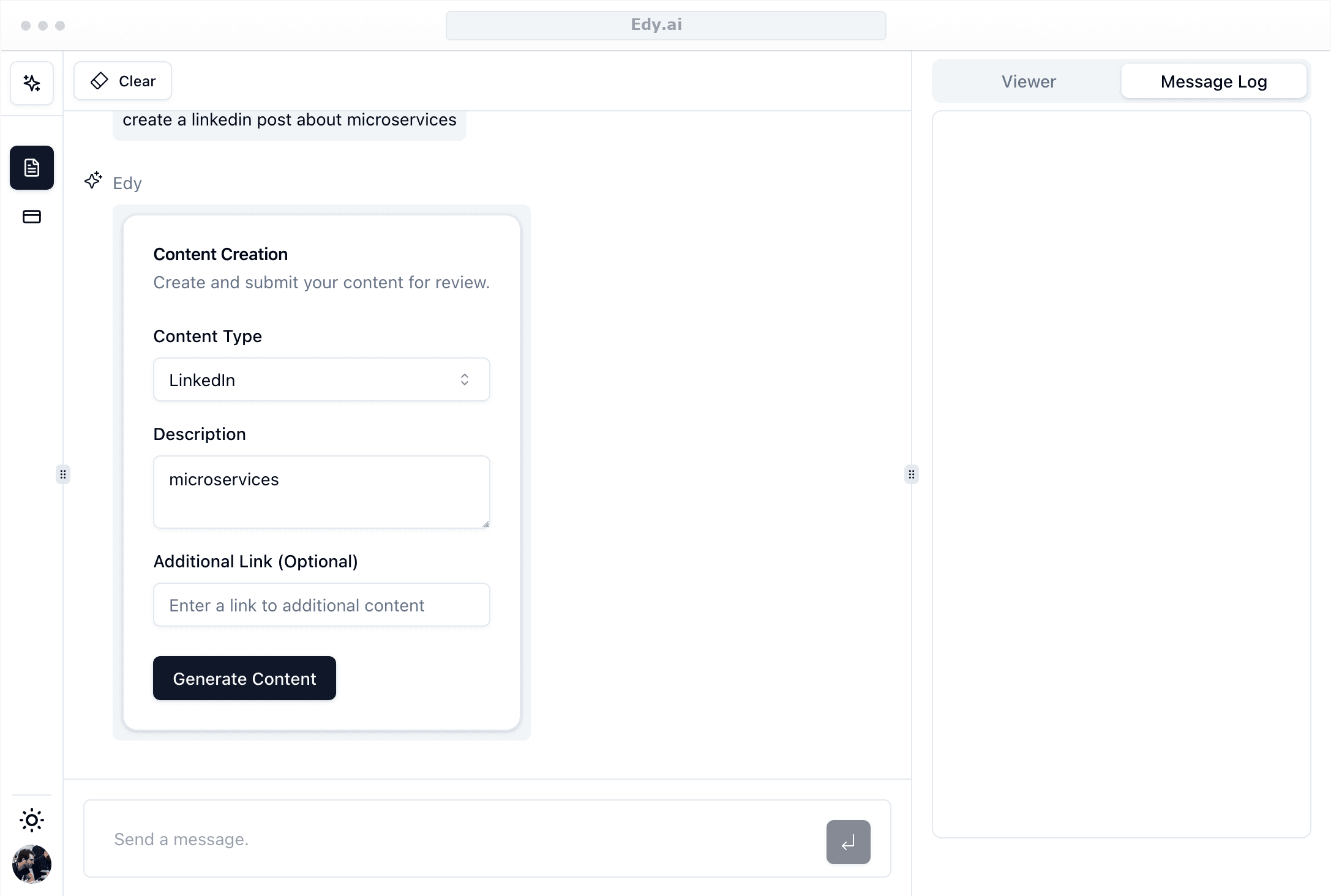Select the document page icon in sidebar
The image size is (1331, 896).
tap(32, 168)
